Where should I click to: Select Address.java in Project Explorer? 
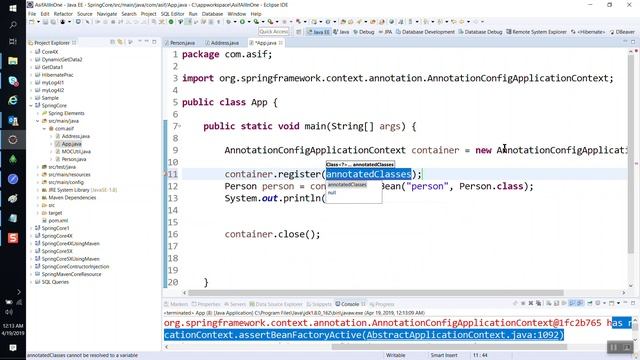coord(76,136)
